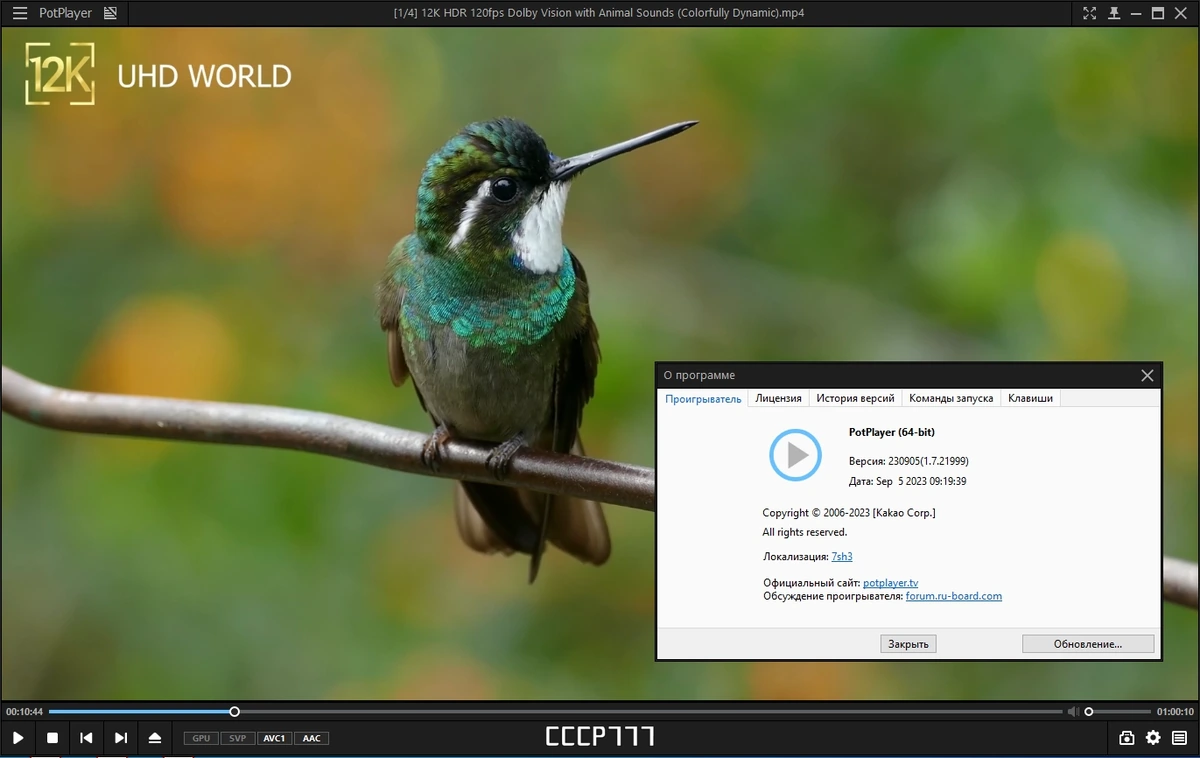Open the screenshot capture icon
This screenshot has width=1200, height=758.
1127,738
